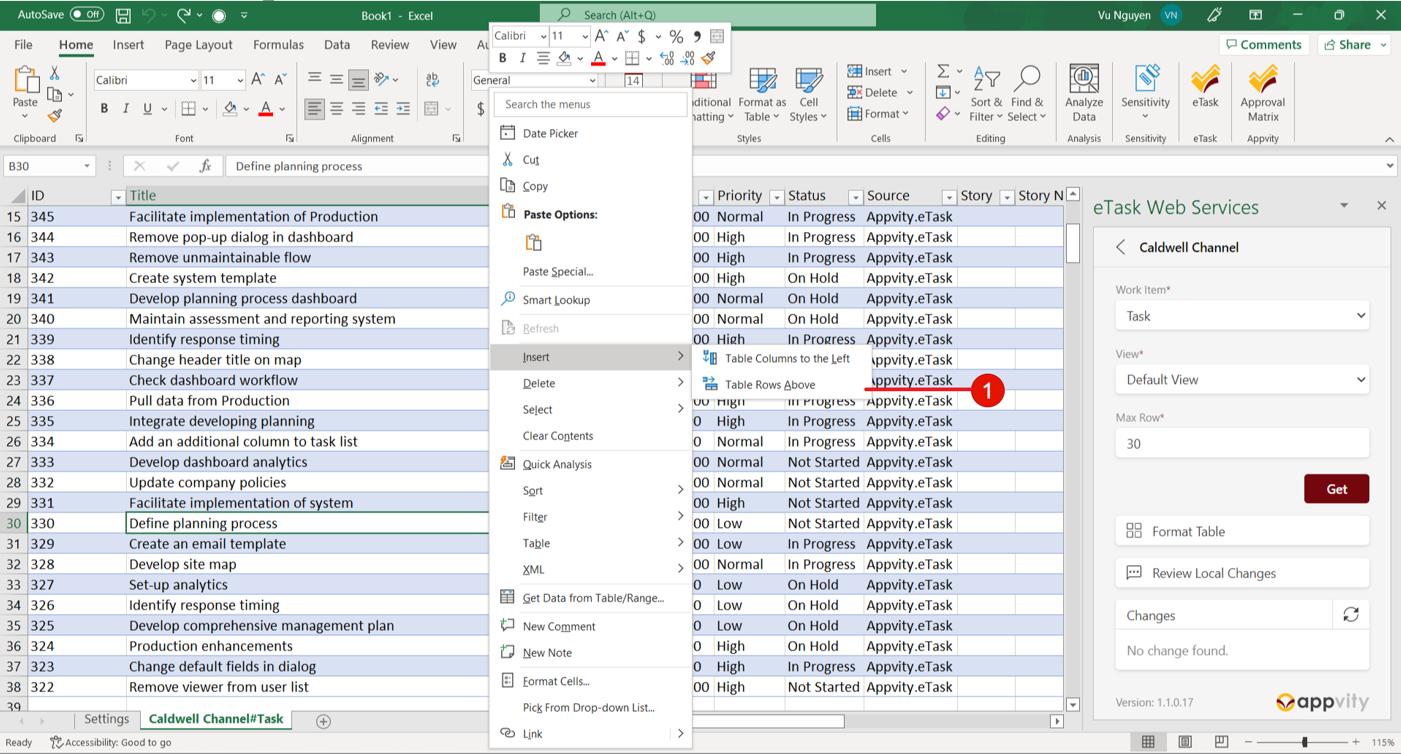
Task: Adjust the zoom slider in status bar
Action: 1304,742
